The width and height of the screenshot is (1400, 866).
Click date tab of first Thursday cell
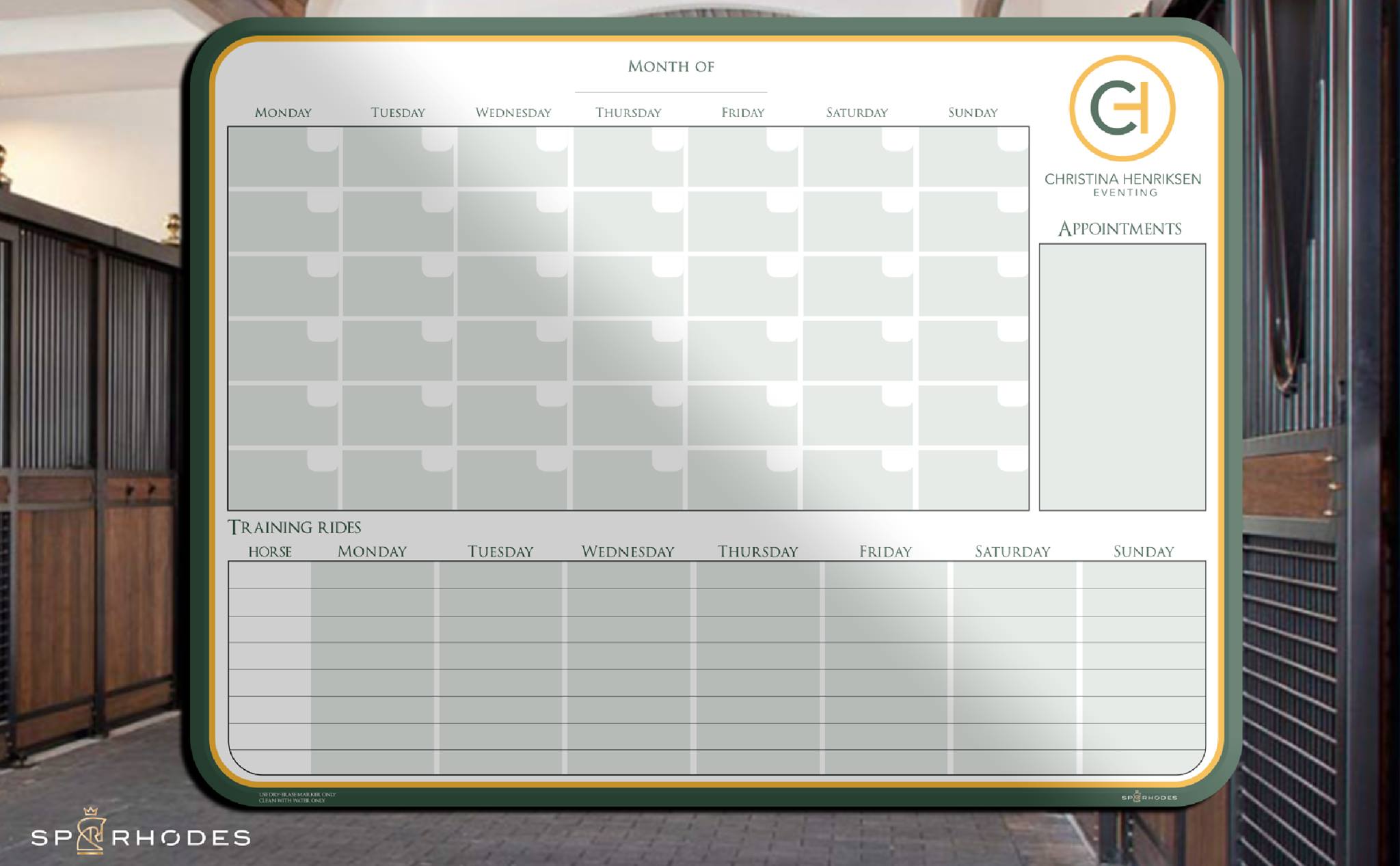[667, 139]
